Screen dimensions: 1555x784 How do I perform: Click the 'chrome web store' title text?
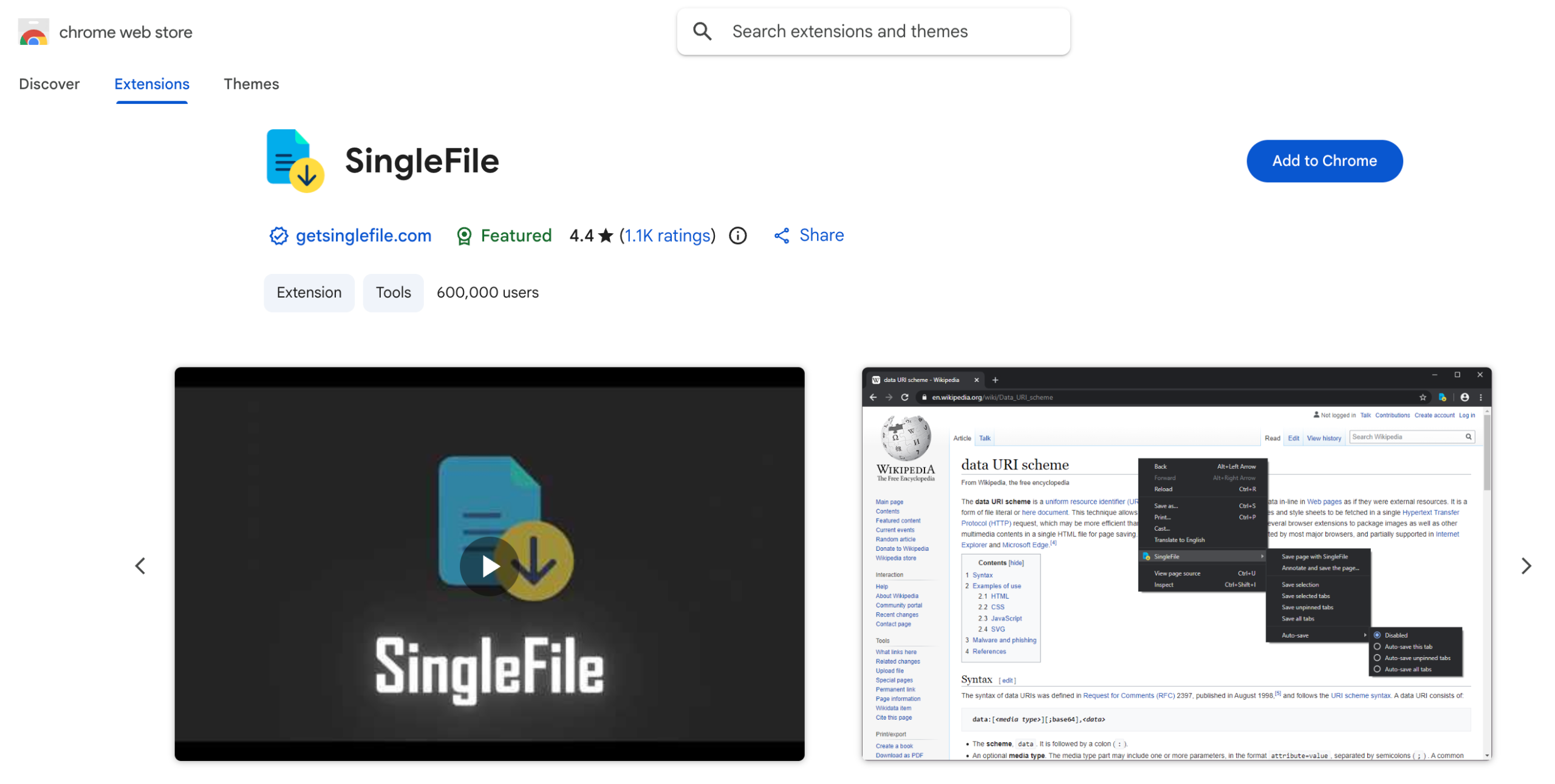point(126,32)
